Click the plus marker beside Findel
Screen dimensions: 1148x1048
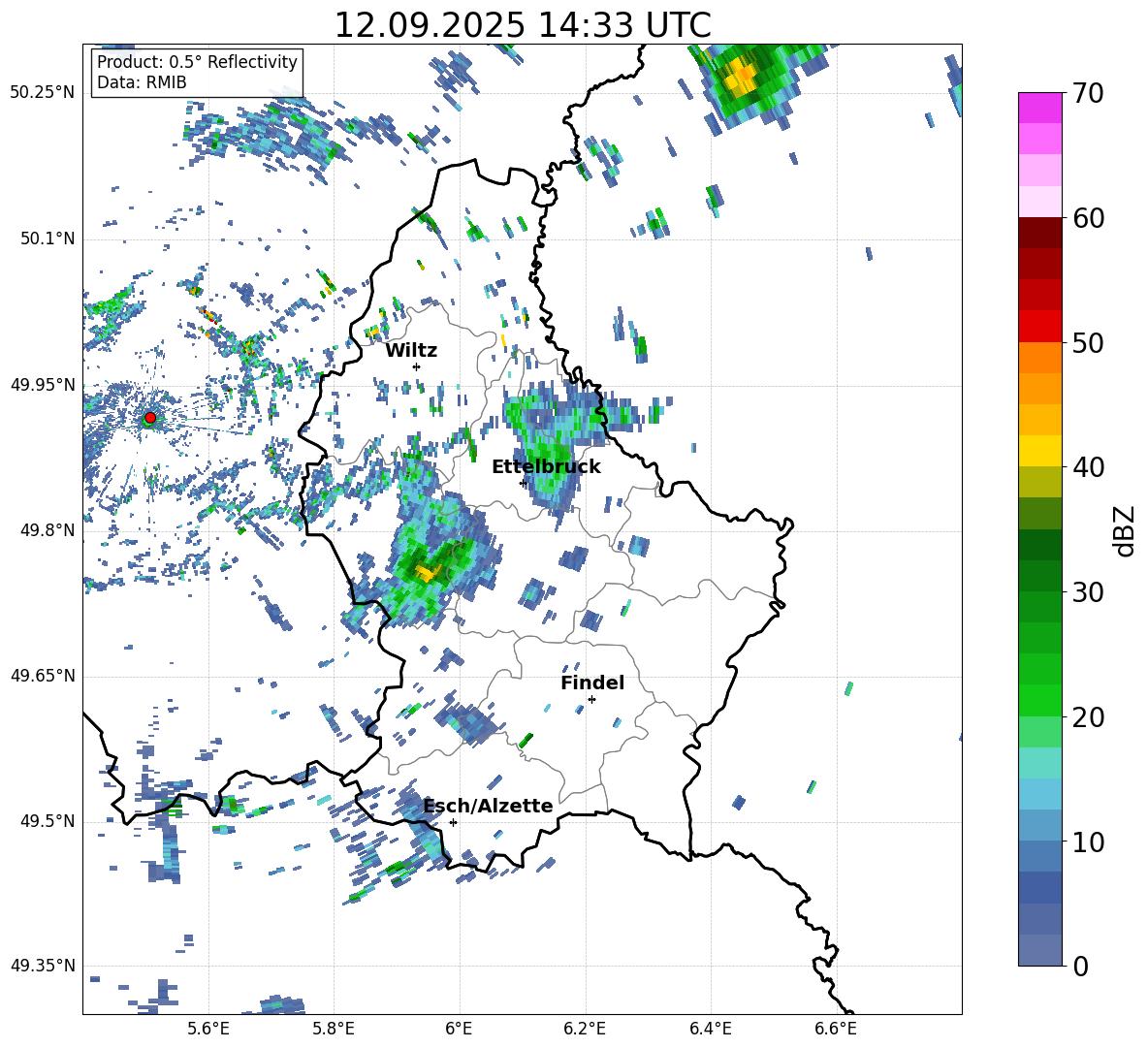591,700
